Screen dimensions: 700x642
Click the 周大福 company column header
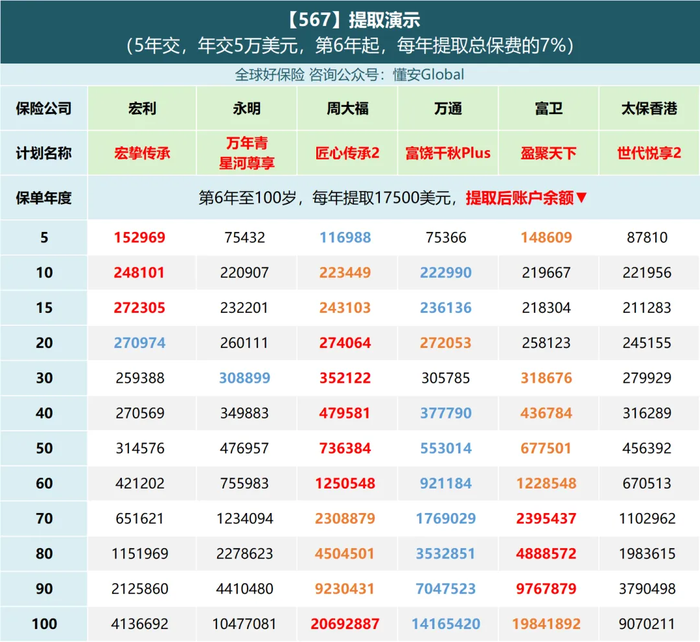point(347,108)
